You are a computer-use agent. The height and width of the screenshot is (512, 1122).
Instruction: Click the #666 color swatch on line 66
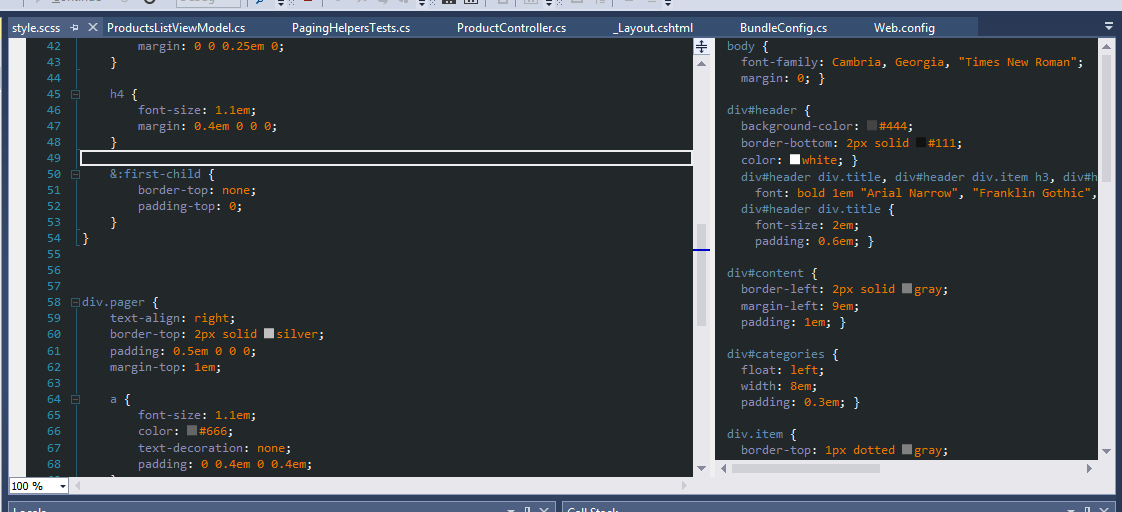tap(192, 431)
